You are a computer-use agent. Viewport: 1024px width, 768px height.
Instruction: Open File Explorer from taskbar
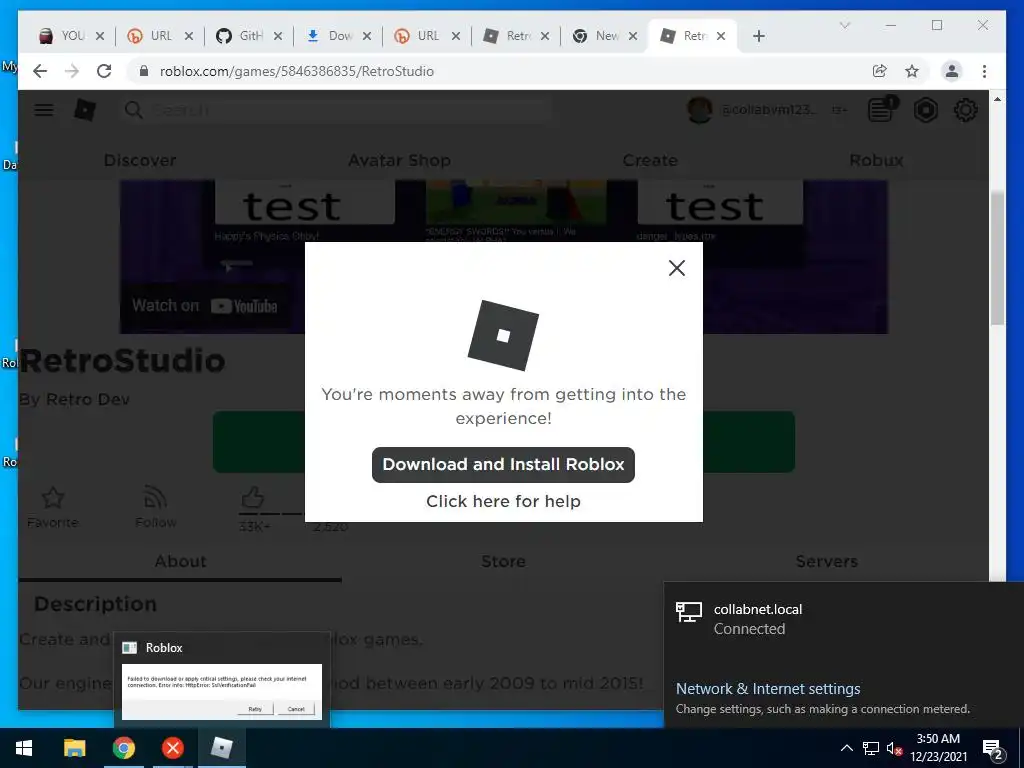pyautogui.click(x=74, y=748)
